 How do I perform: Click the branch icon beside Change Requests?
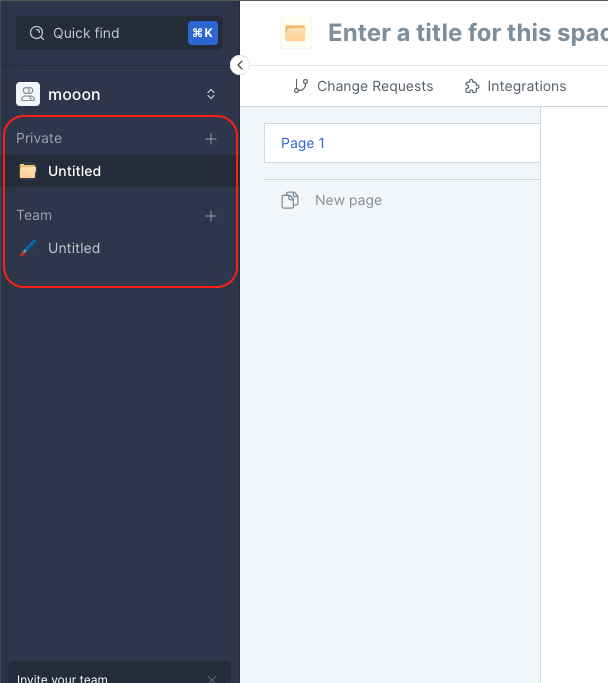[x=301, y=86]
